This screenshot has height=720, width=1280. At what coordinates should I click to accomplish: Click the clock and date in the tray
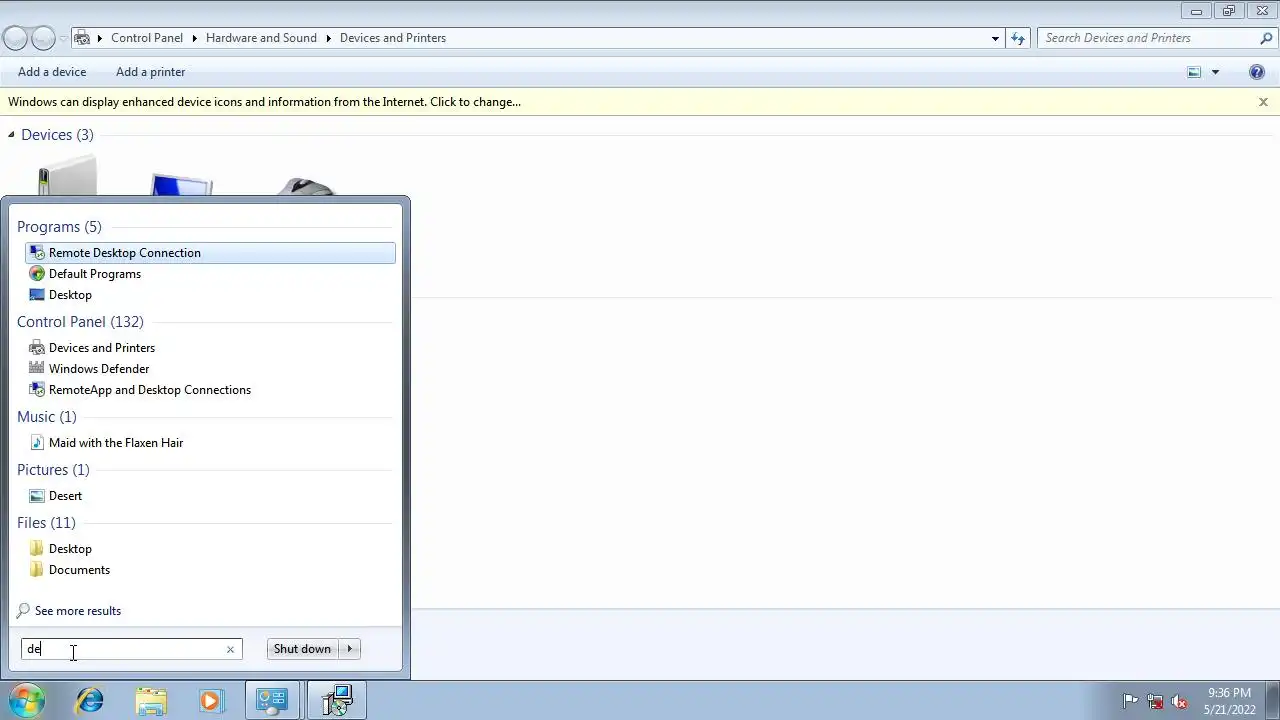1229,701
